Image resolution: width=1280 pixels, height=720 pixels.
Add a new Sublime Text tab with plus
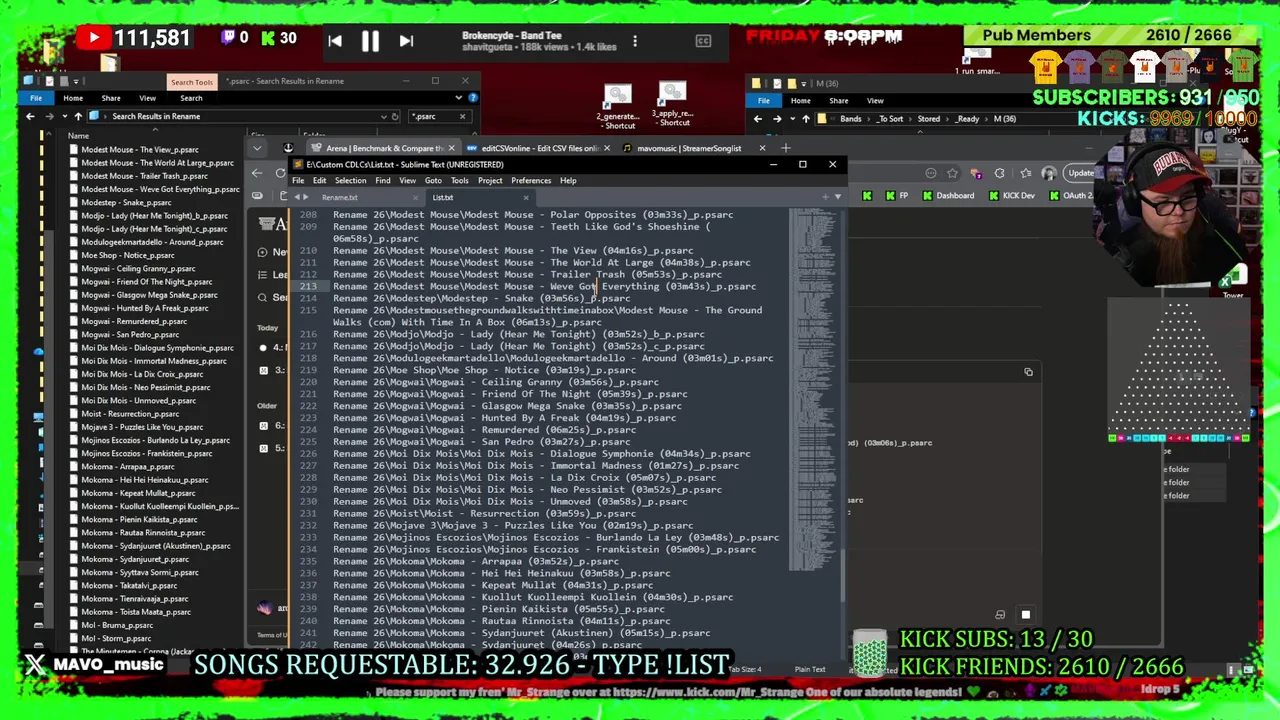(x=823, y=197)
